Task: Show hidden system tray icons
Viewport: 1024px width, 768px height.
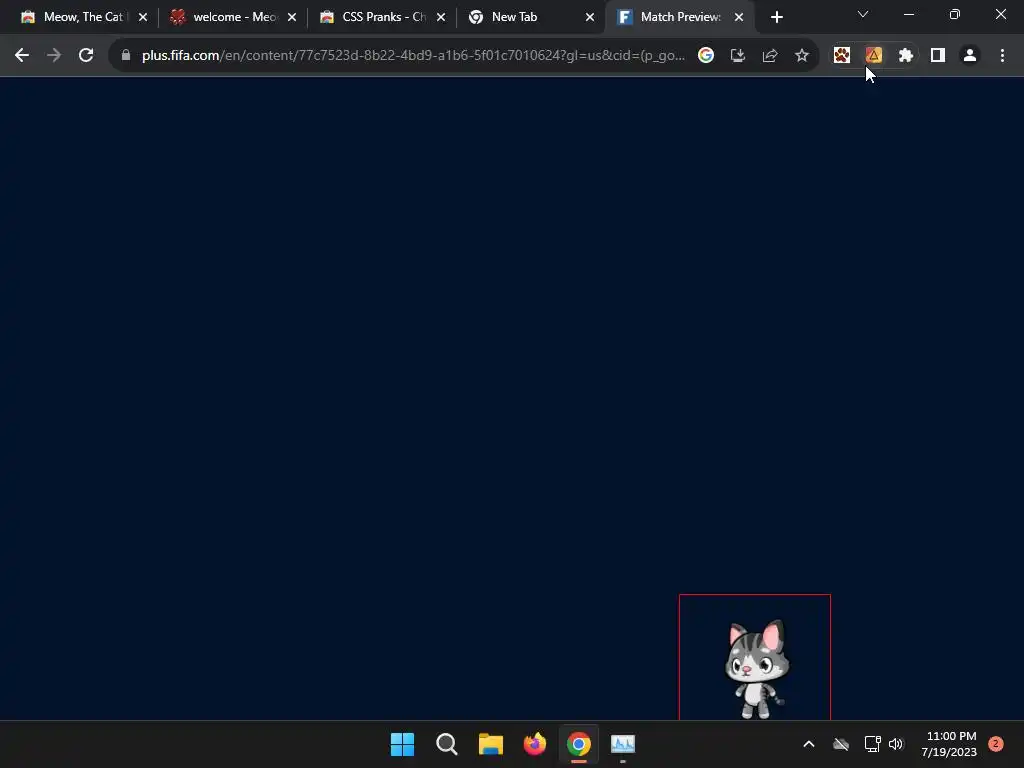Action: click(808, 744)
